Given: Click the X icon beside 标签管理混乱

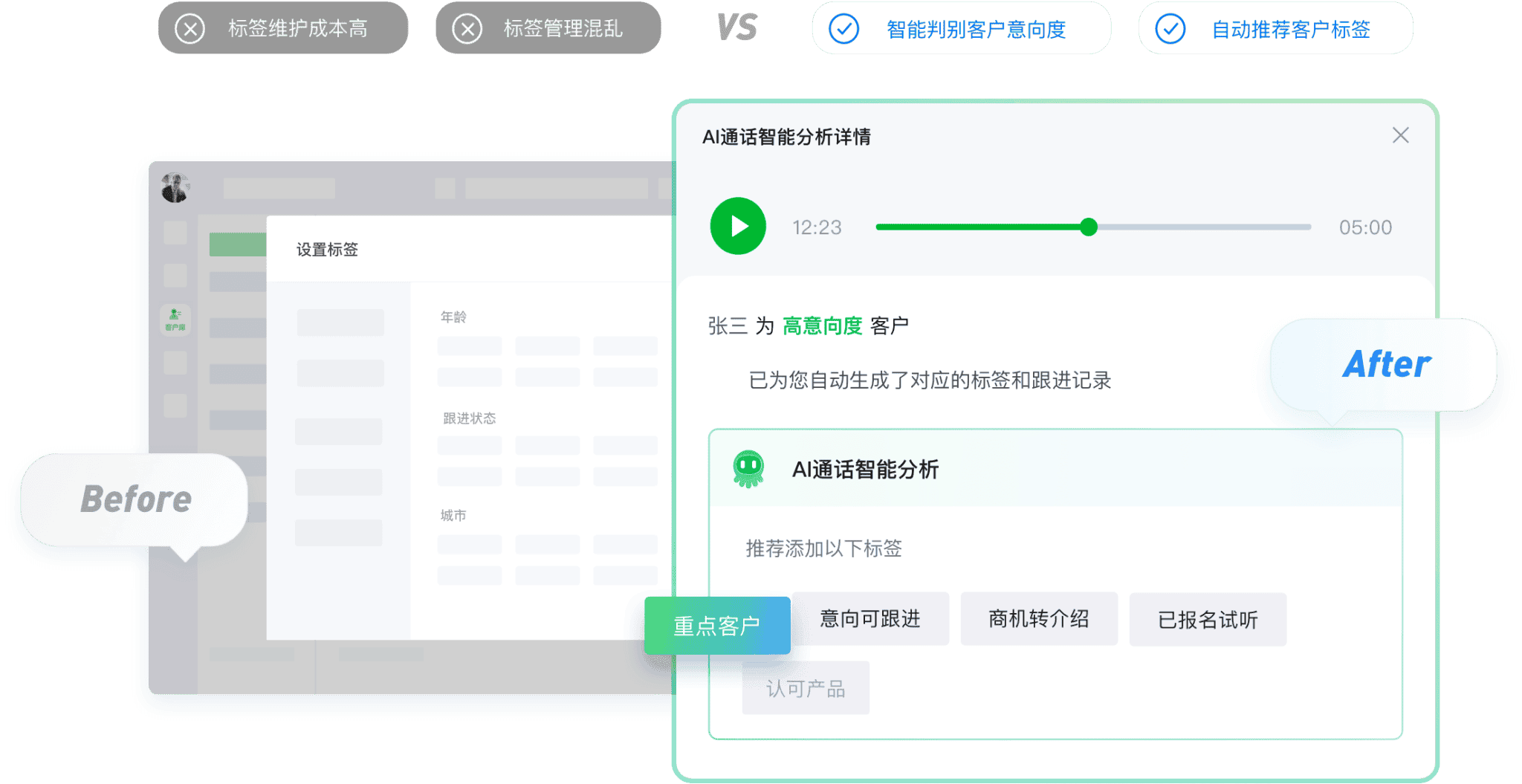Looking at the screenshot, I should pos(468,27).
